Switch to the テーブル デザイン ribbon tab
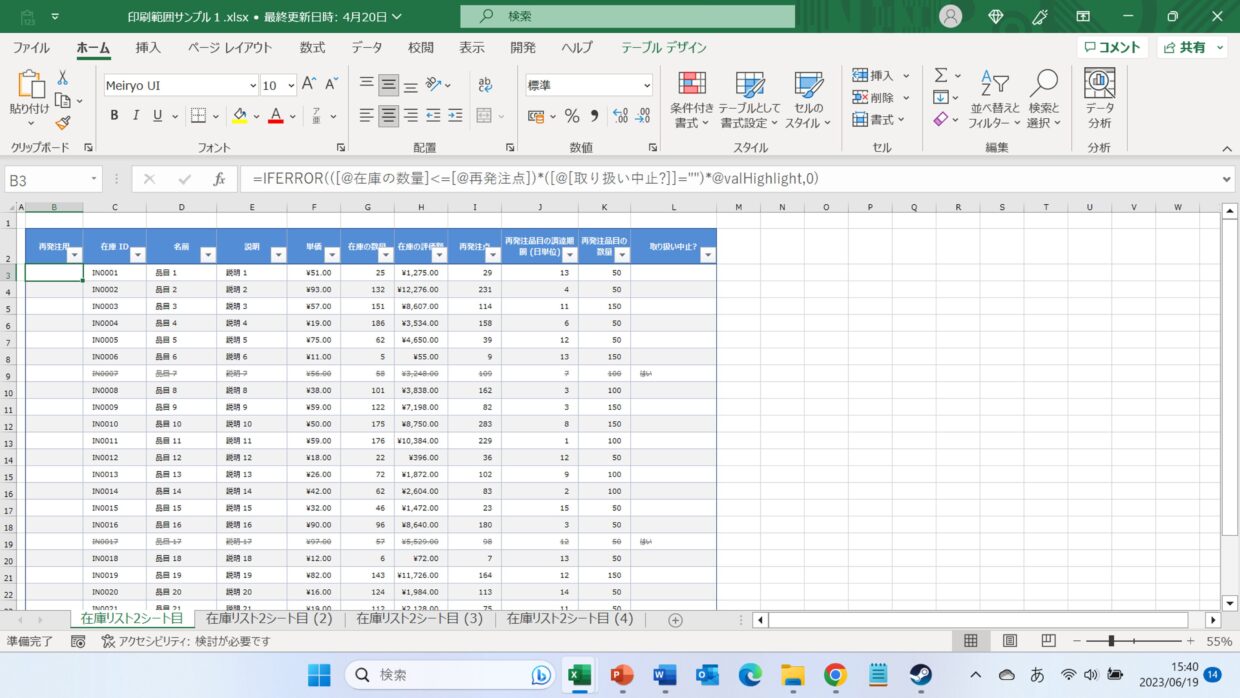The height and width of the screenshot is (698, 1240). pyautogui.click(x=664, y=47)
